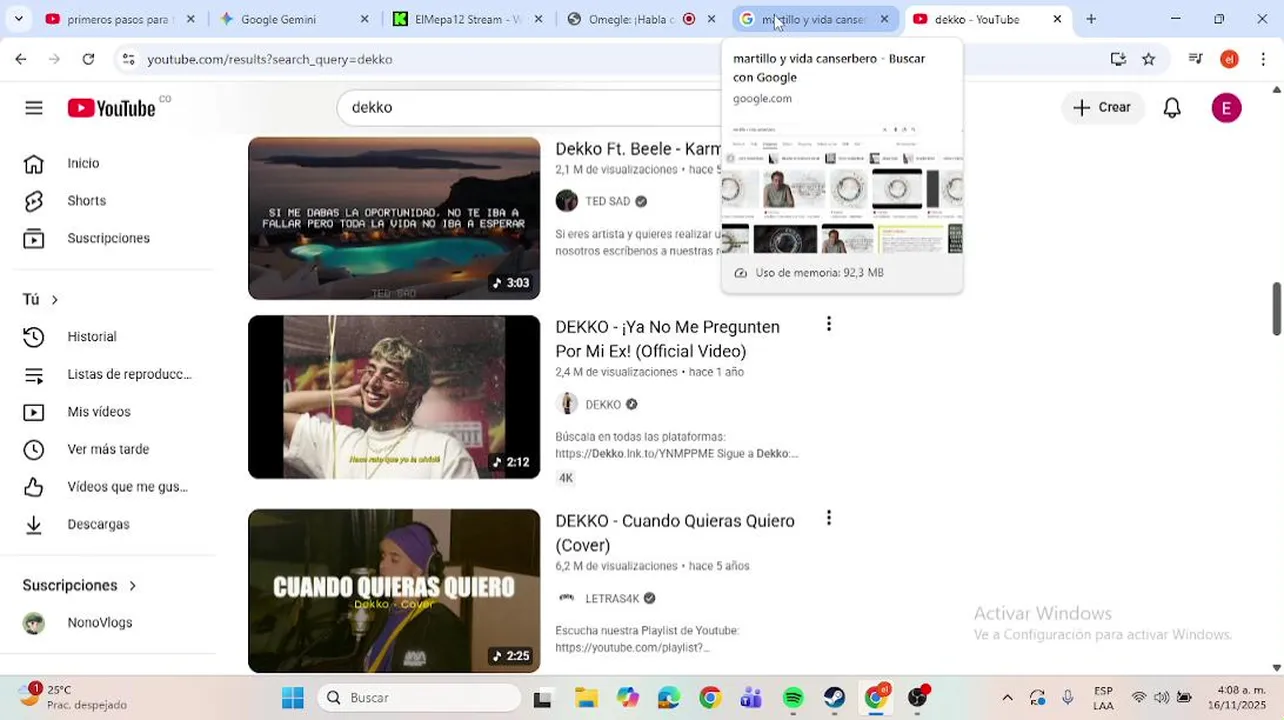Viewport: 1284px width, 720px height.
Task: Open TED SAD channel link
Action: tap(607, 201)
